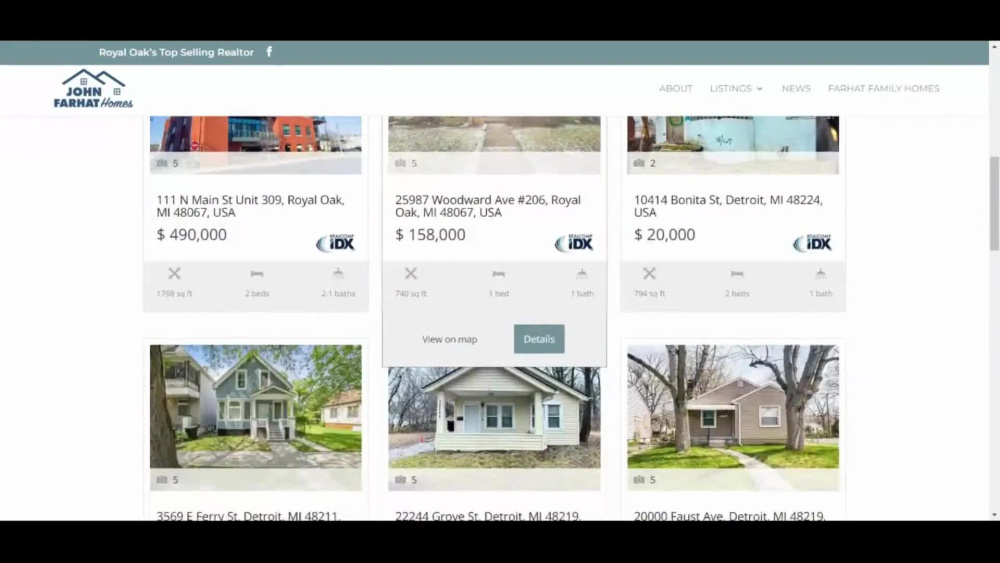Open the NEWS menu item
The height and width of the screenshot is (563, 1000).
(796, 89)
